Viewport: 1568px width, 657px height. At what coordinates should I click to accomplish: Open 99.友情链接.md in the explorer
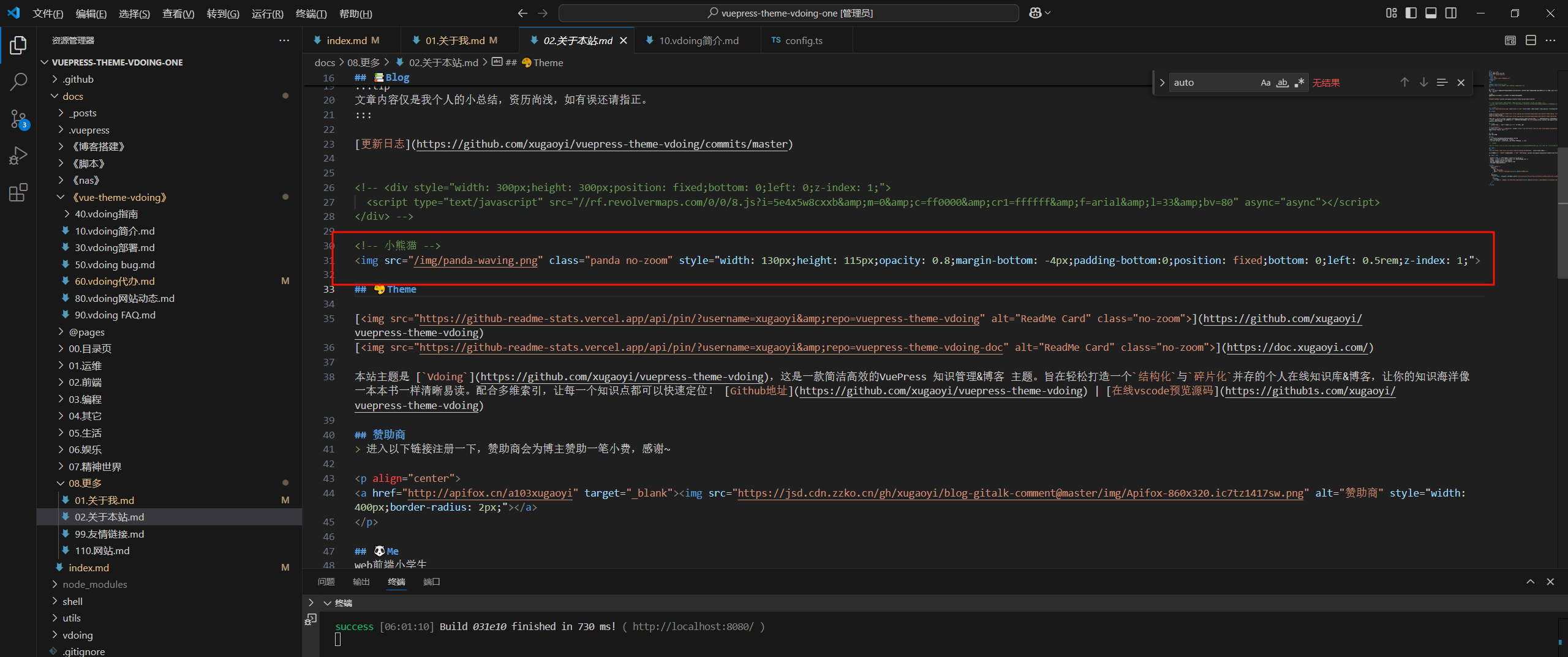coord(110,534)
